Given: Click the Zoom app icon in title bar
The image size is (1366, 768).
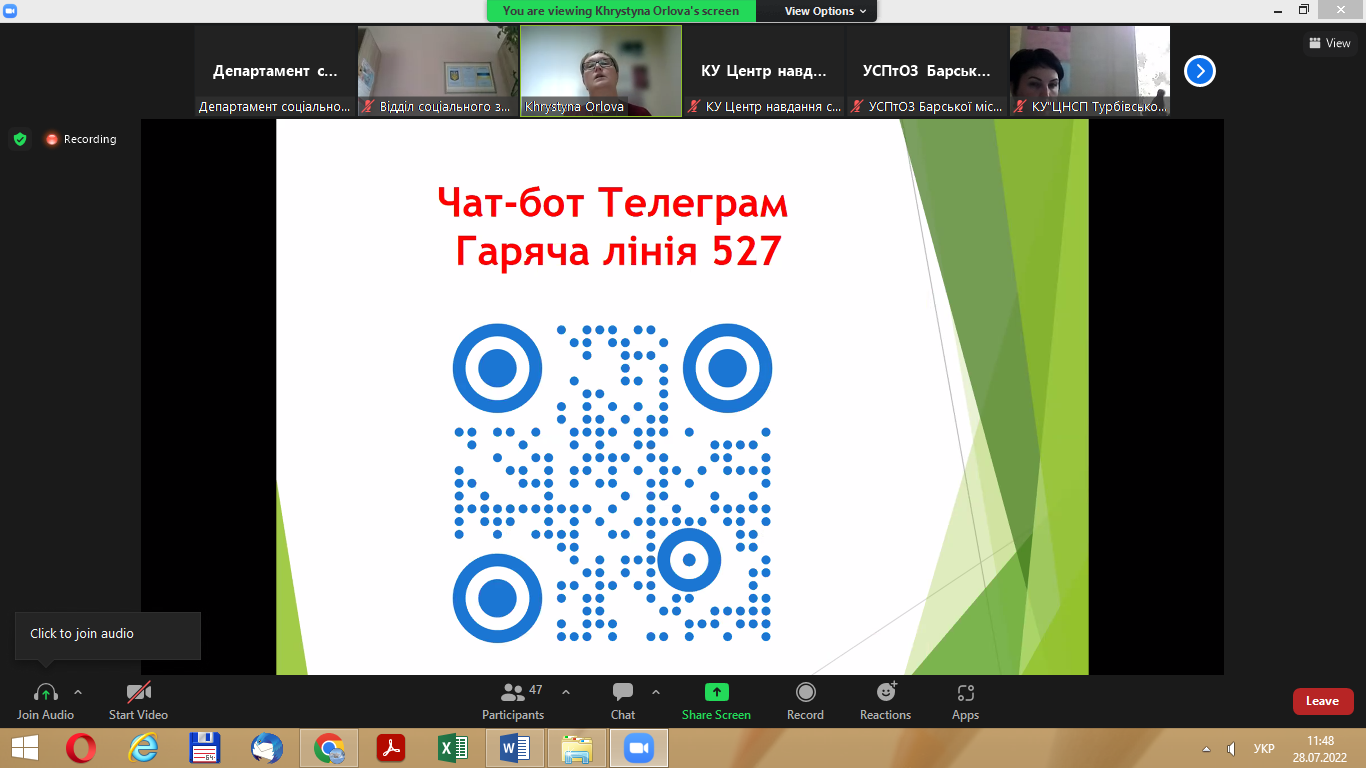Looking at the screenshot, I should point(10,9).
